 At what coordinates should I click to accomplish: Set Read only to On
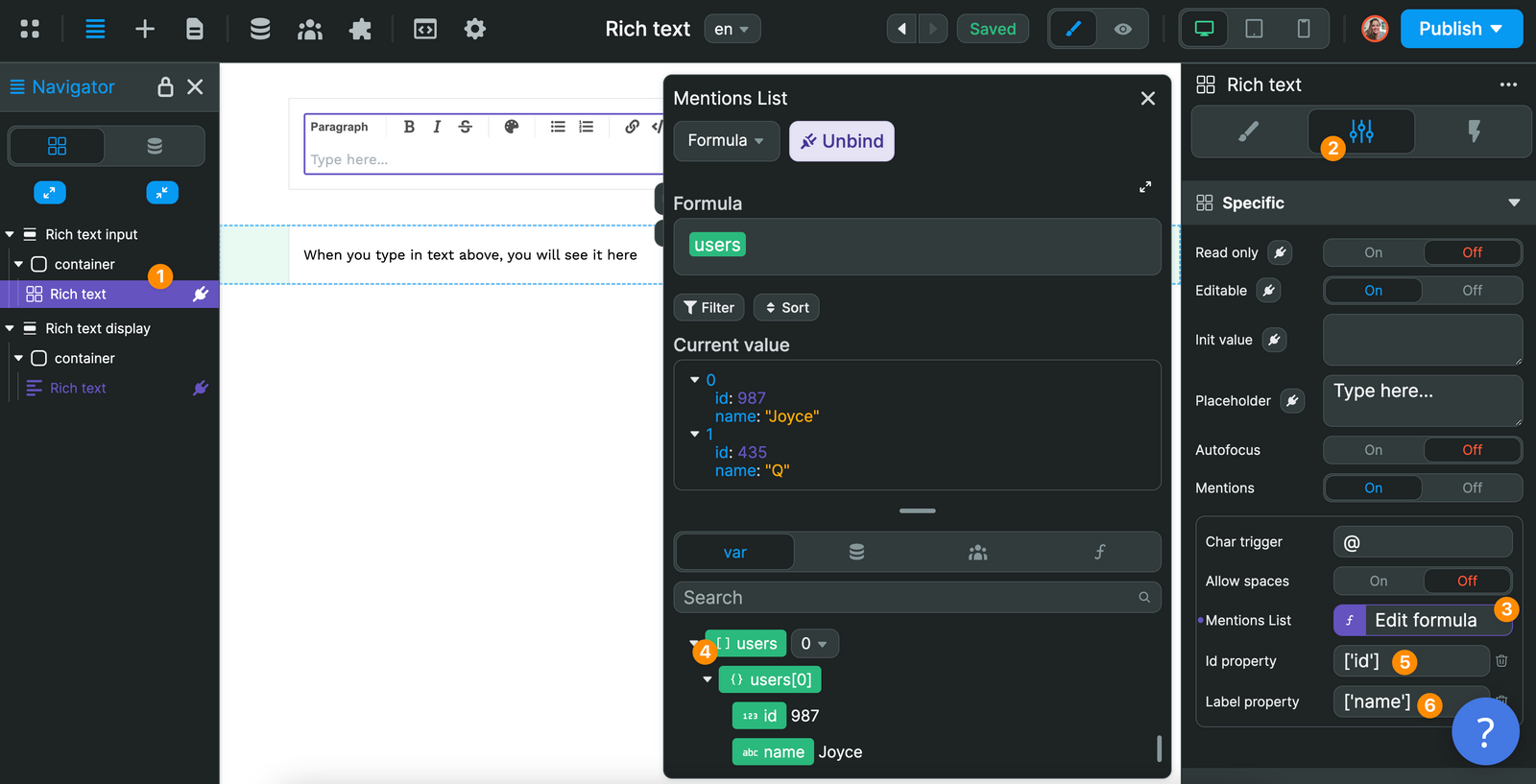click(x=1373, y=252)
